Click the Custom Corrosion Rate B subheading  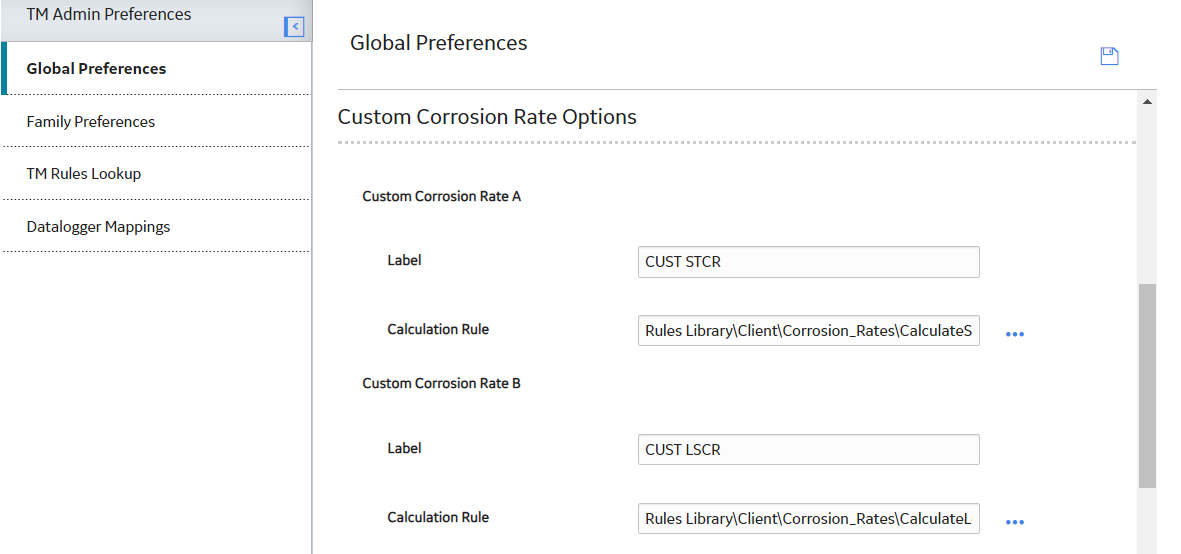click(441, 383)
